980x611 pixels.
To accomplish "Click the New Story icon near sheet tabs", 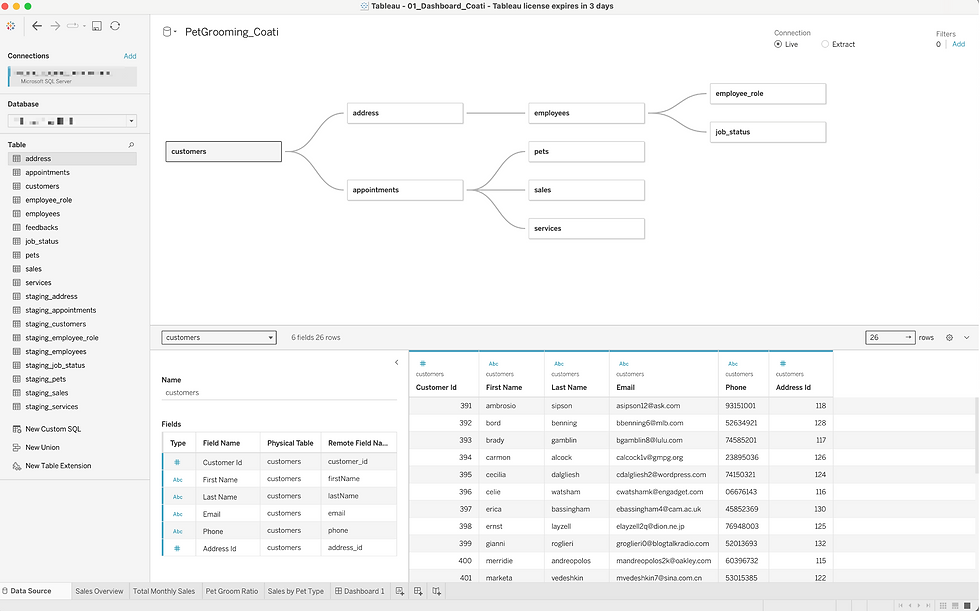I will 436,591.
